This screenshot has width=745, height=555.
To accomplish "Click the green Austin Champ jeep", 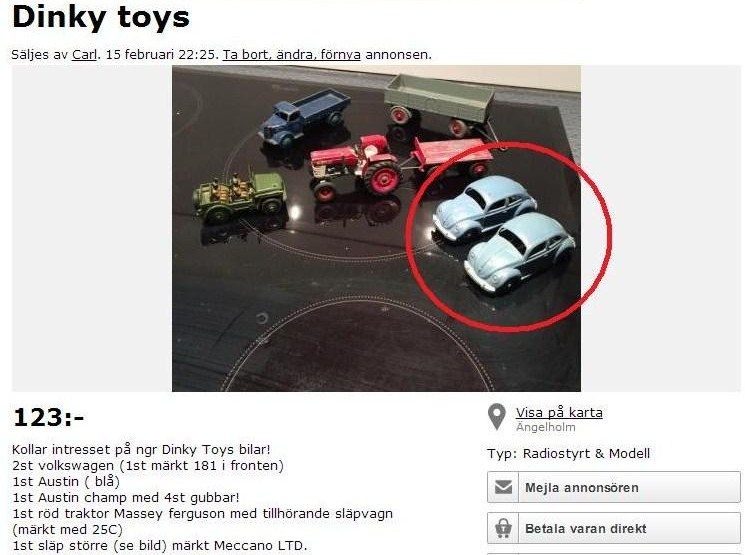I will click(x=239, y=195).
